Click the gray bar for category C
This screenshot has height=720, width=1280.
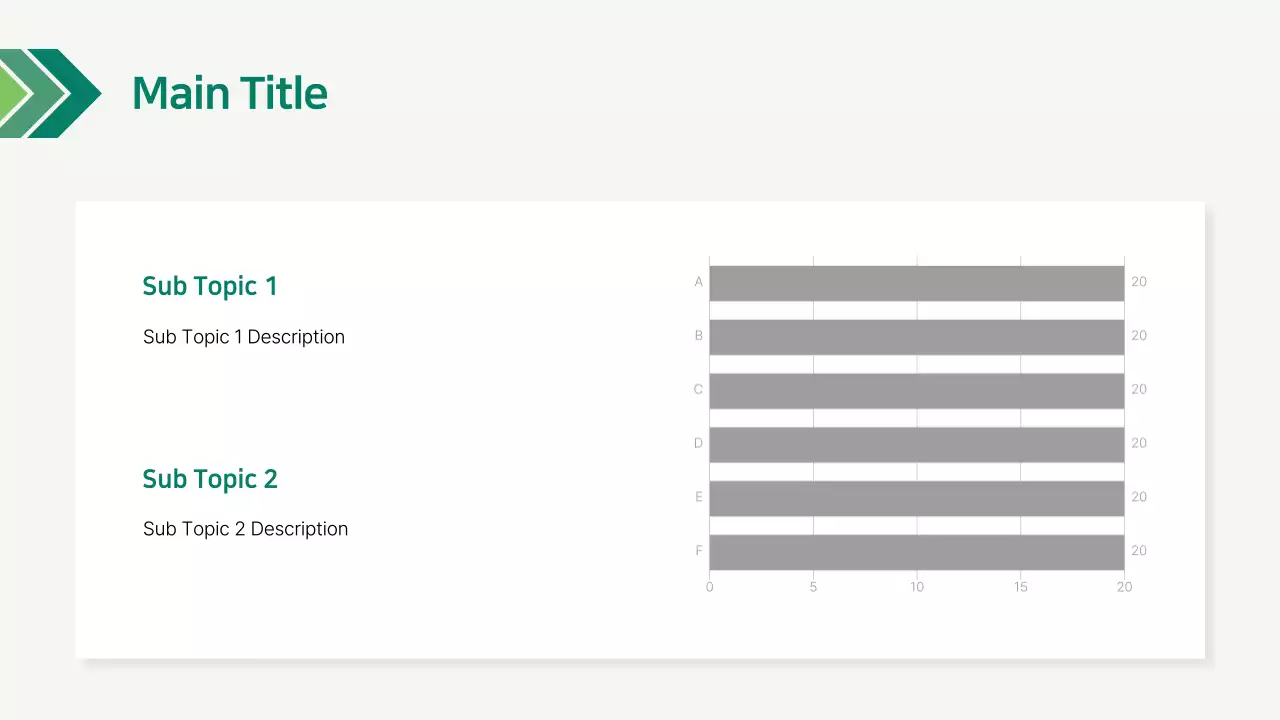(x=916, y=391)
